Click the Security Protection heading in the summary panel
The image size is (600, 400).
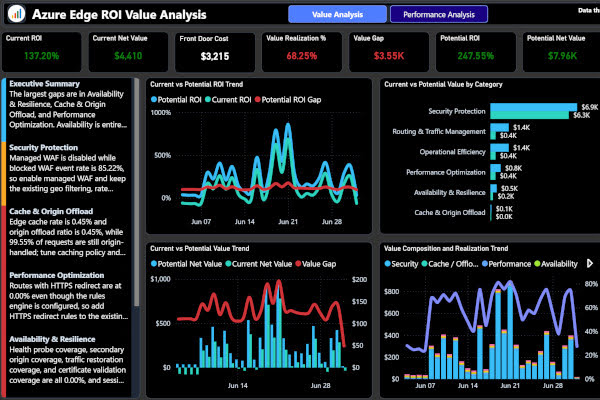pos(43,147)
